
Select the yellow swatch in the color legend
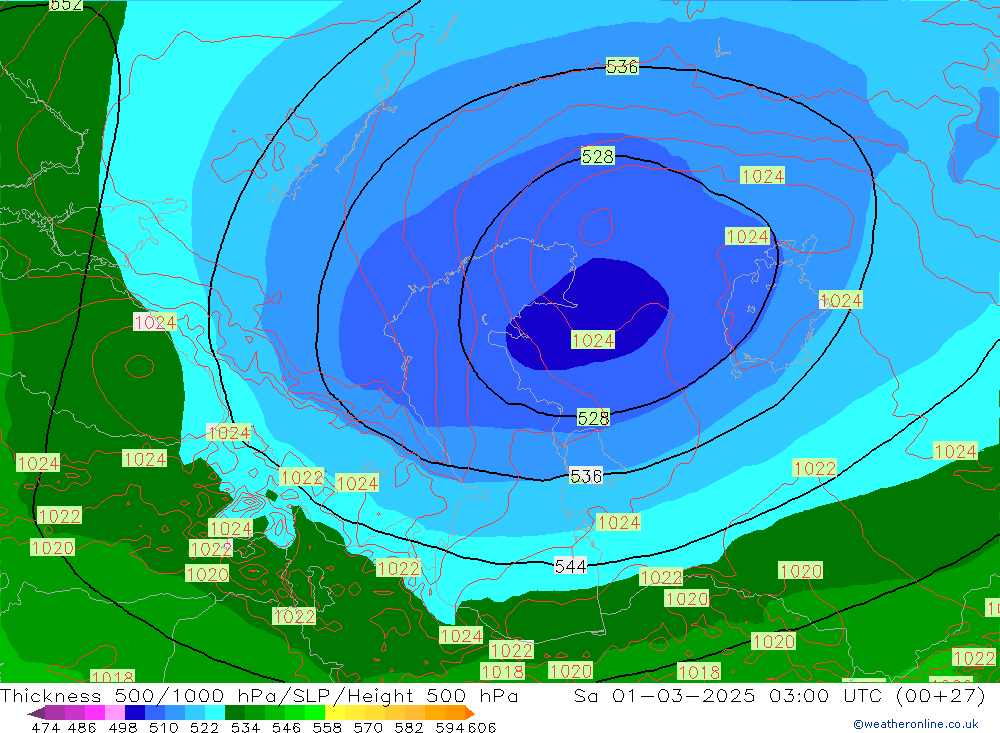point(336,713)
